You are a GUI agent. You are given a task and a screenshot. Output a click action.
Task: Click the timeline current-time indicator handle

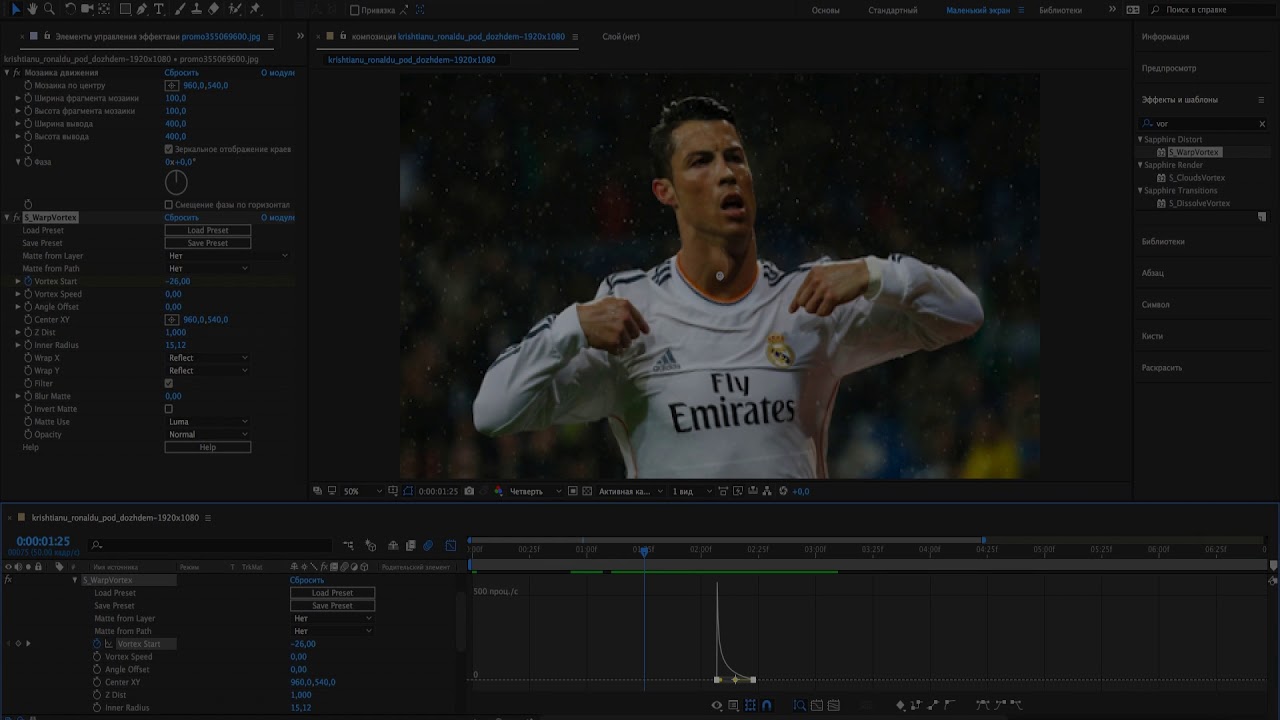644,550
